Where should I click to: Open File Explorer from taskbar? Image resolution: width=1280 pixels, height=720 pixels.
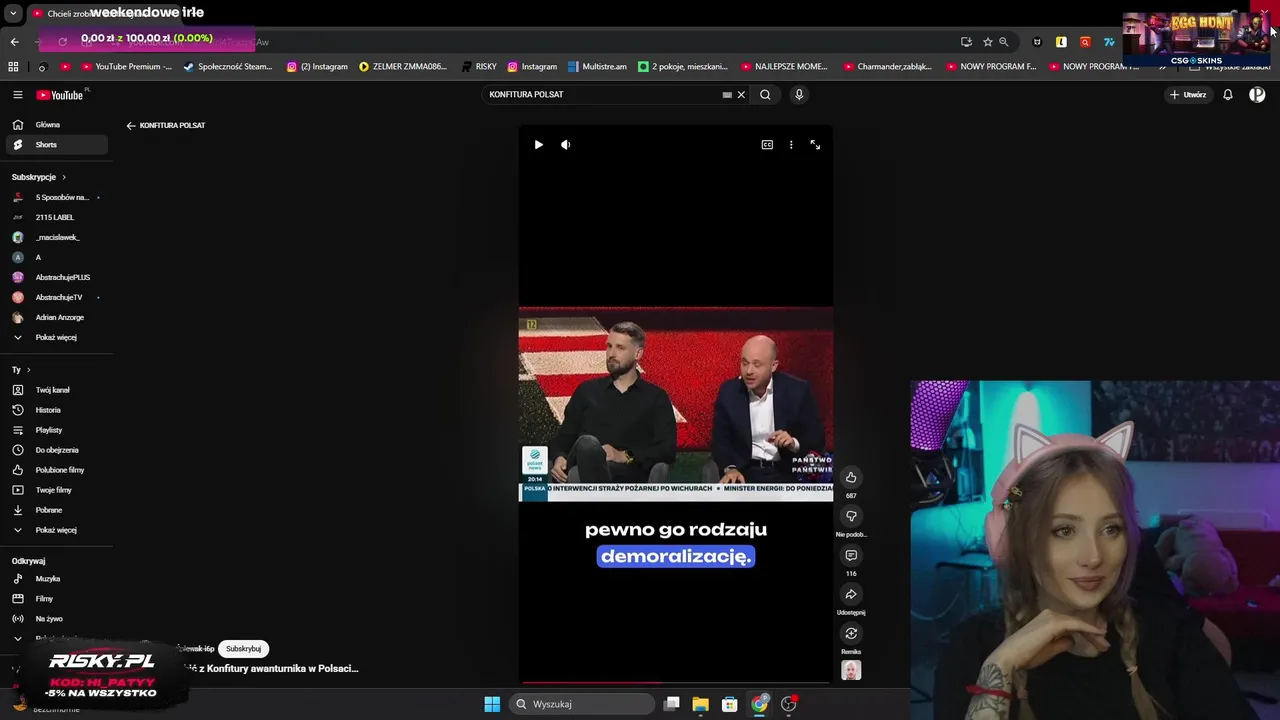tap(700, 704)
